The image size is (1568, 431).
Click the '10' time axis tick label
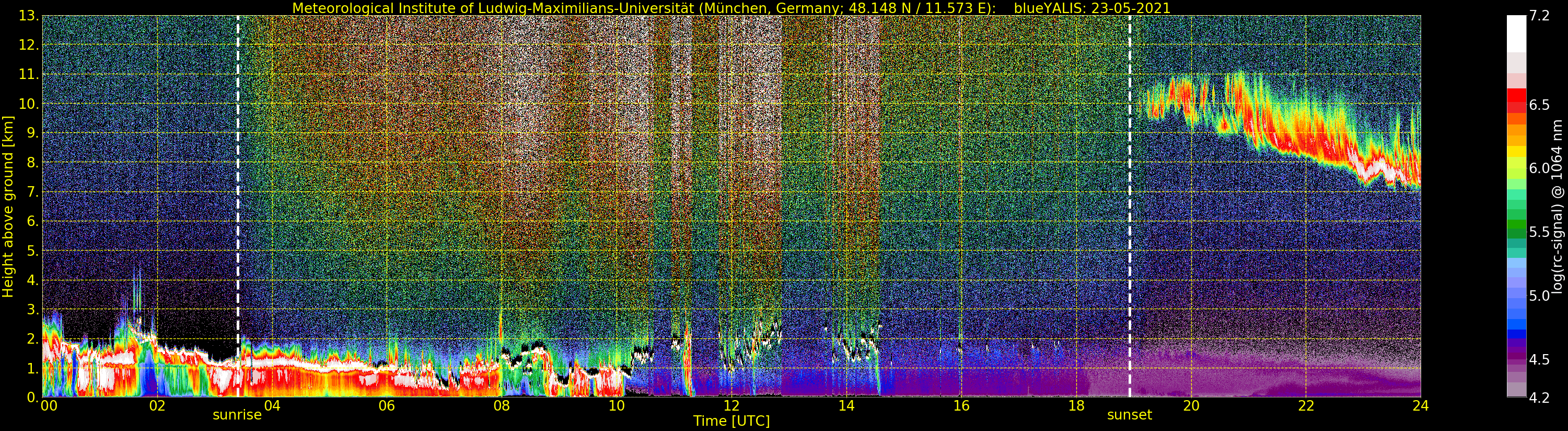[x=617, y=406]
